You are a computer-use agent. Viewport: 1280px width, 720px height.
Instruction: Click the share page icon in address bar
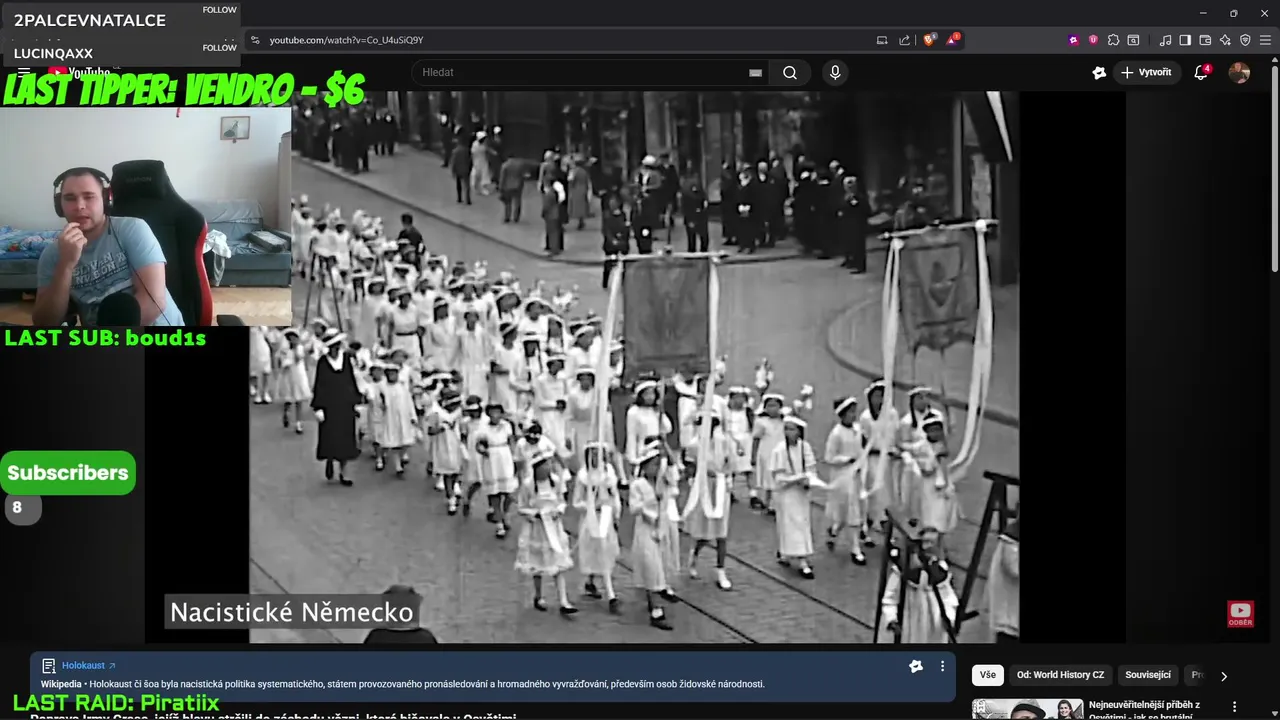pyautogui.click(x=904, y=40)
